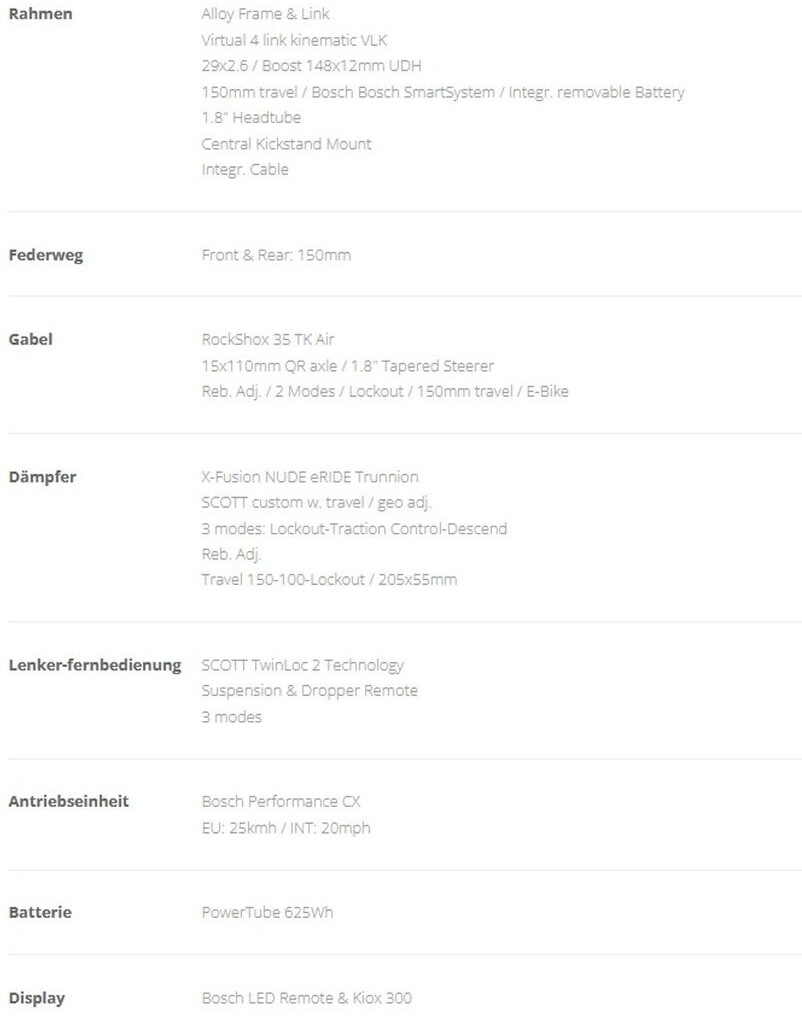802x1019 pixels.
Task: Click the Virtual 4 link kinematic VLK line
Action: (x=294, y=40)
